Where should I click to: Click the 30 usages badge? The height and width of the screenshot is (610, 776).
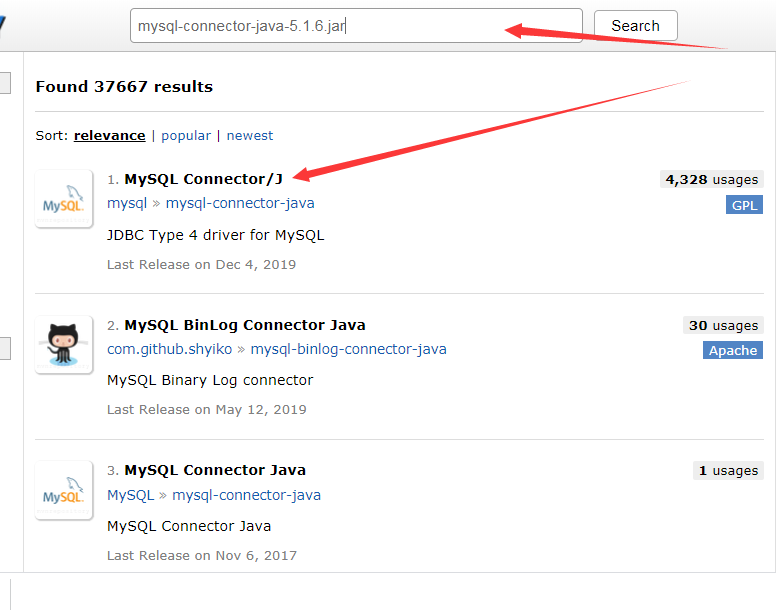724,326
